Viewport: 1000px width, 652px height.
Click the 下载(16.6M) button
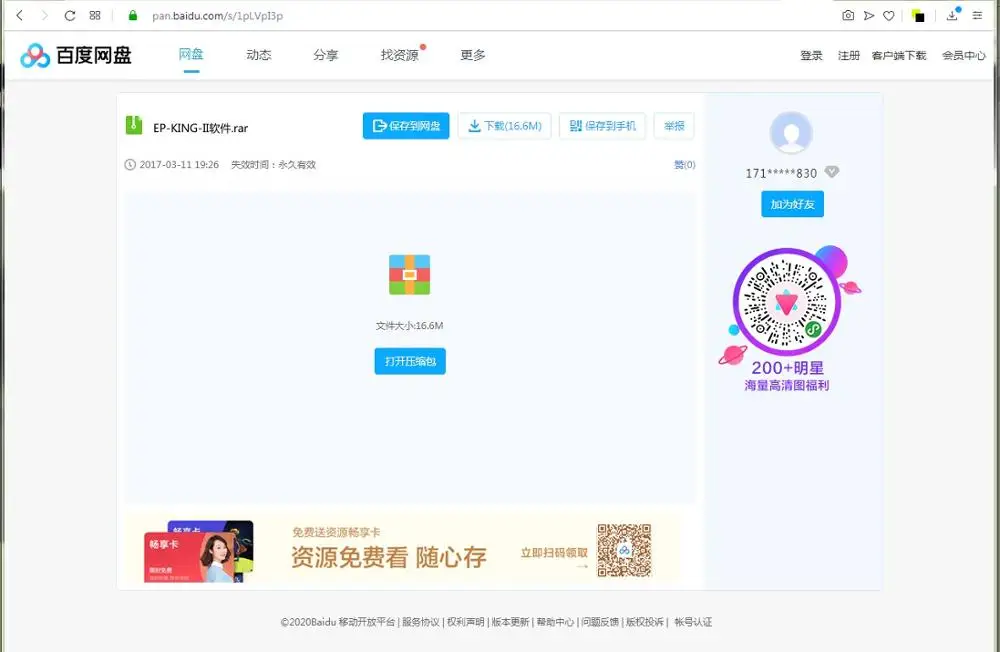tap(504, 126)
